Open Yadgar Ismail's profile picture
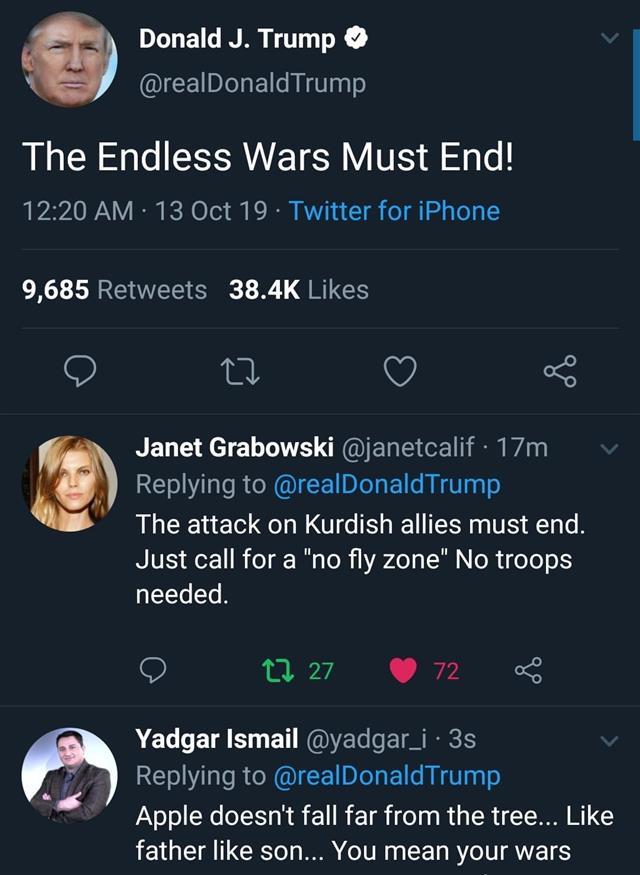Image resolution: width=640 pixels, height=875 pixels. coord(69,775)
